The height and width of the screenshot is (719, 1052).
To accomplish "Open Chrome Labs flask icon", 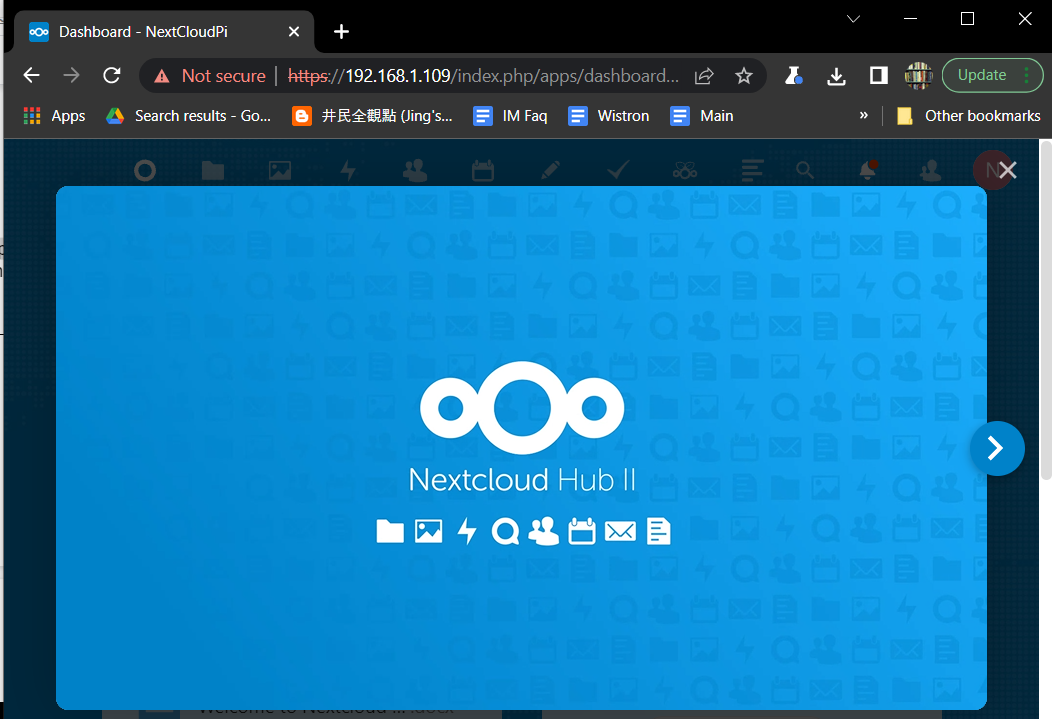I will click(x=794, y=76).
